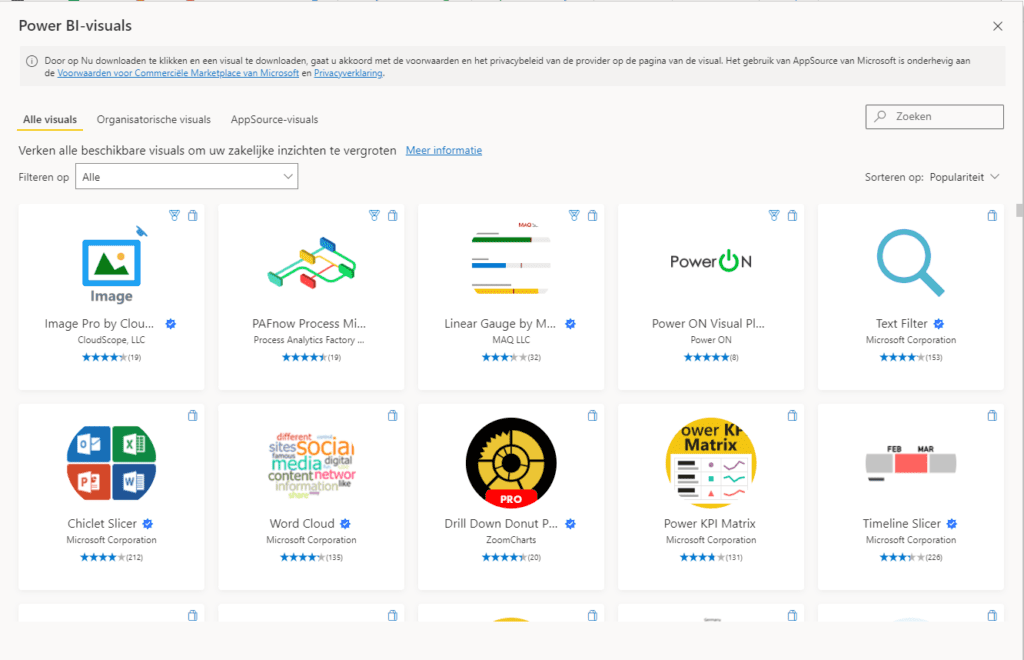Click the "Word Cloud" title text
This screenshot has height=660, width=1024.
302,524
